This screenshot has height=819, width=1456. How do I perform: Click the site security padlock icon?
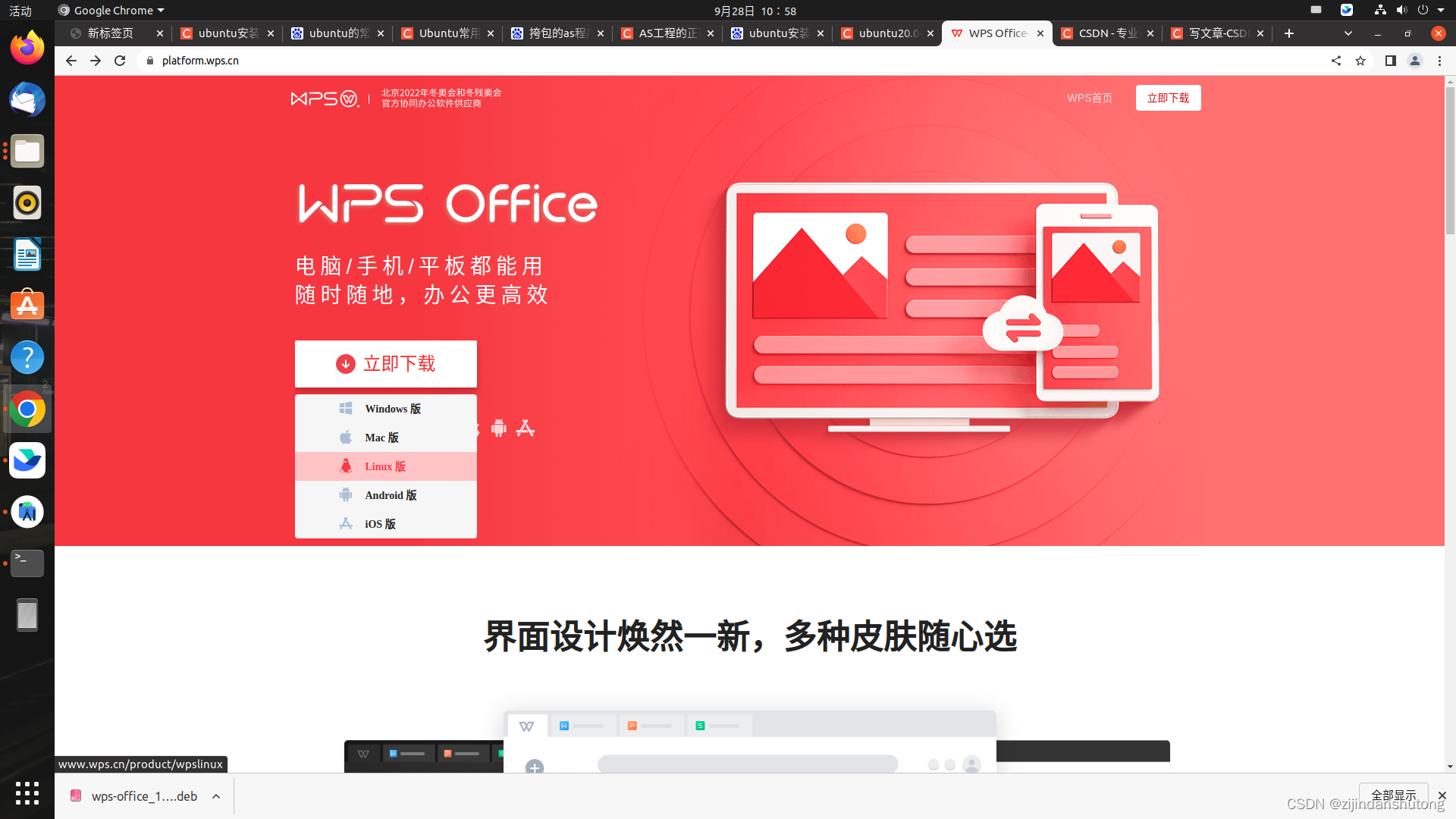(149, 61)
